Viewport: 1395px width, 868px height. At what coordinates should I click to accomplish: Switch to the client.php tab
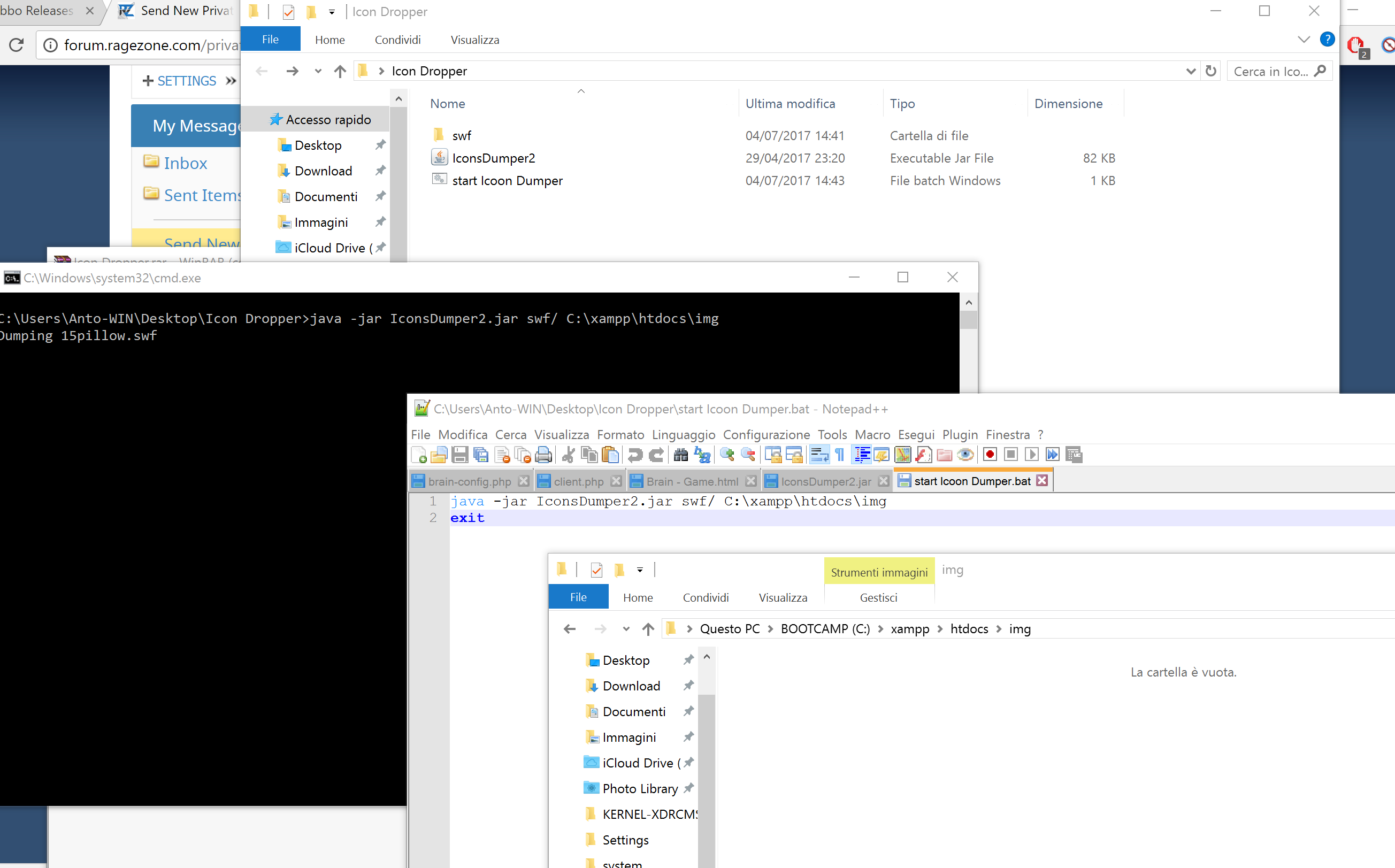tap(578, 481)
